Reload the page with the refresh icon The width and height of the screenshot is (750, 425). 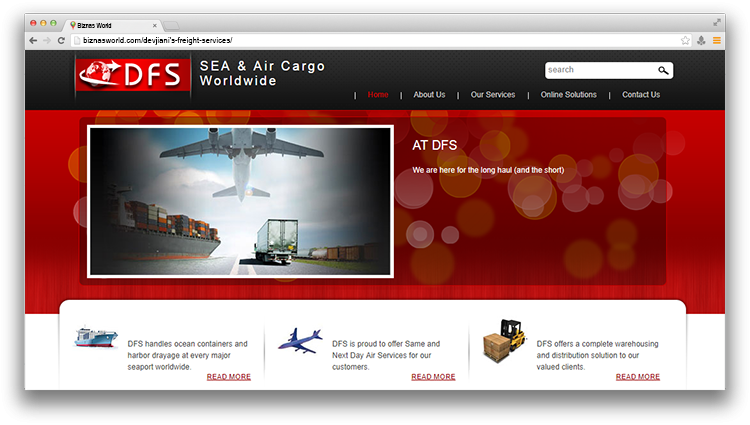coord(62,40)
